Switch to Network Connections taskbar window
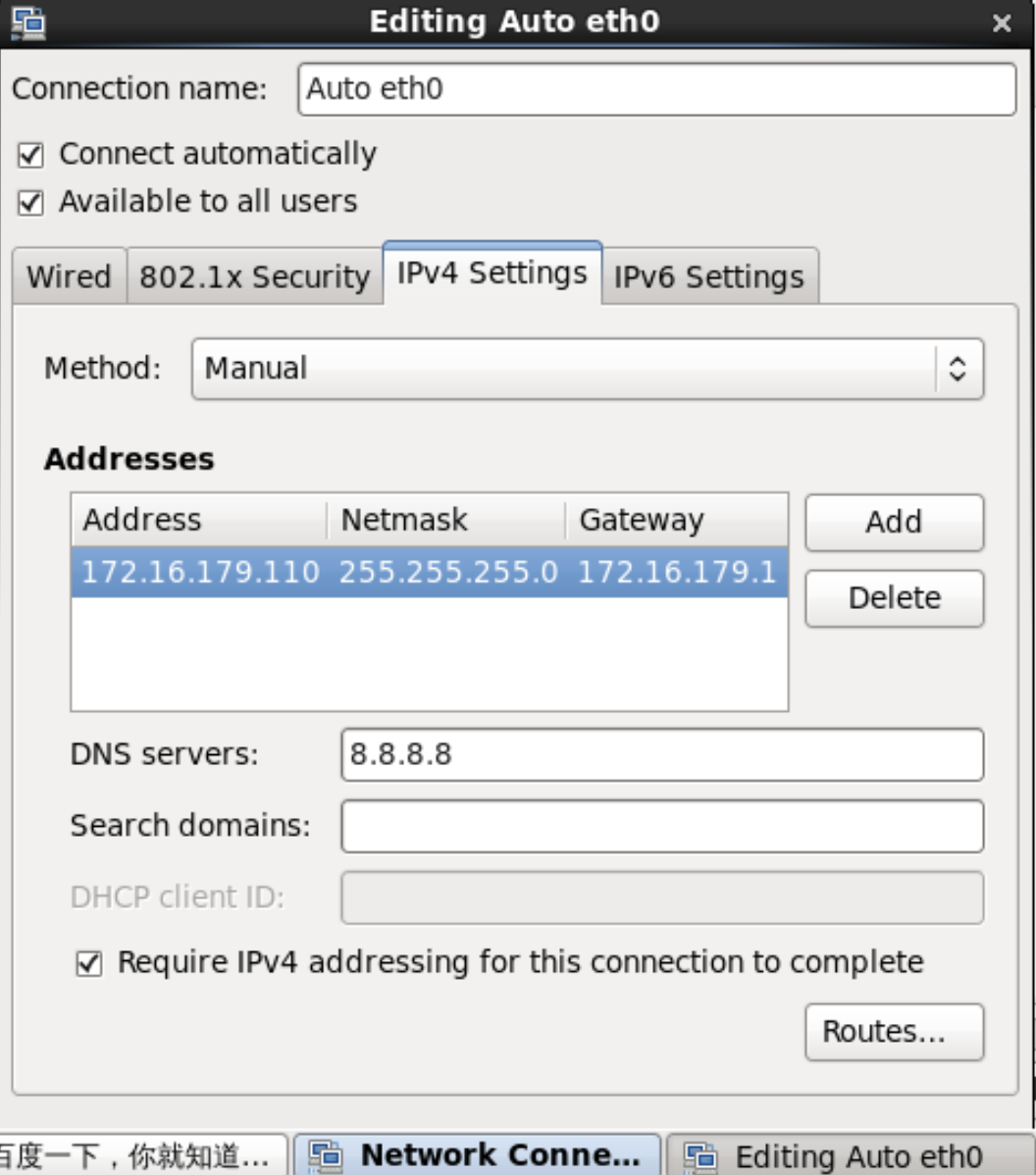 478,1155
